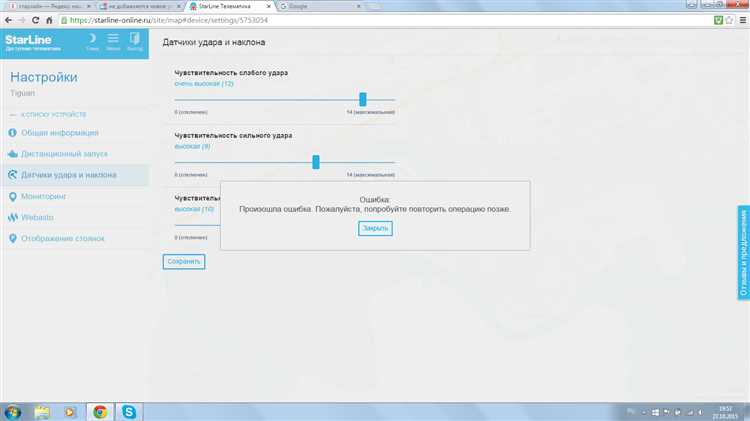
Task: Click the volume speaker tray icon
Action: [700, 412]
